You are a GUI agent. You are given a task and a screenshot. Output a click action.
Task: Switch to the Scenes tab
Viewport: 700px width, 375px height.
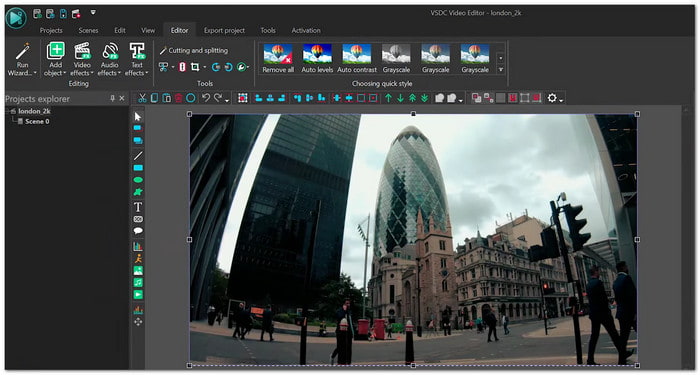(88, 30)
